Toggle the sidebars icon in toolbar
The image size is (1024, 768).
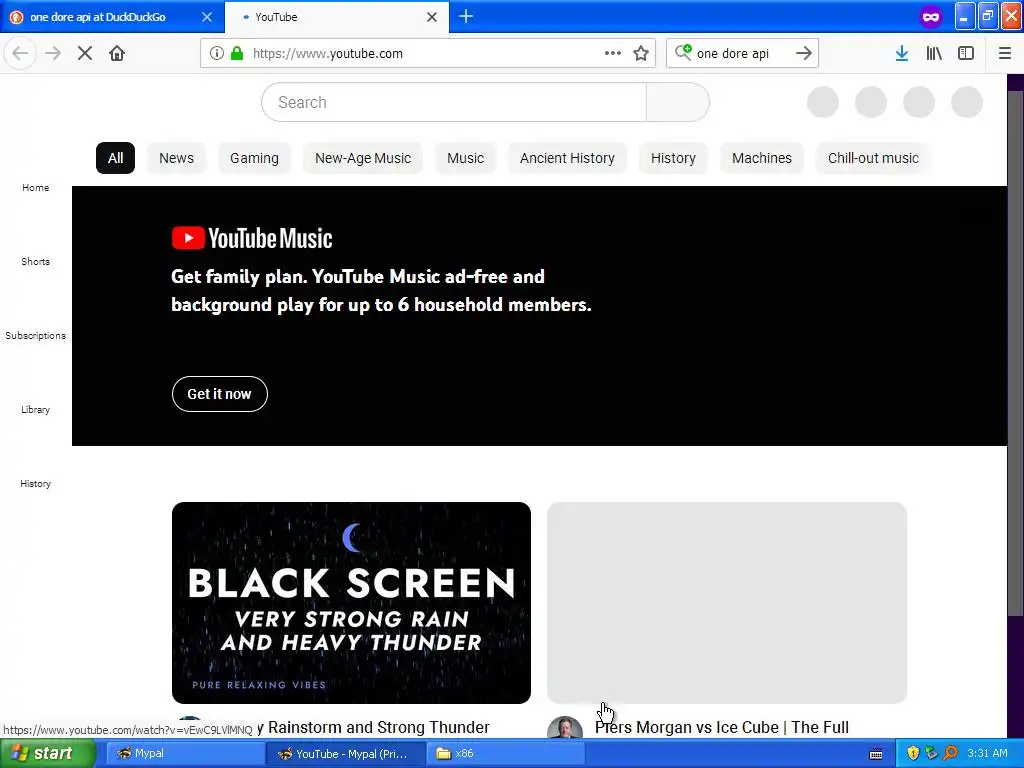[x=966, y=53]
